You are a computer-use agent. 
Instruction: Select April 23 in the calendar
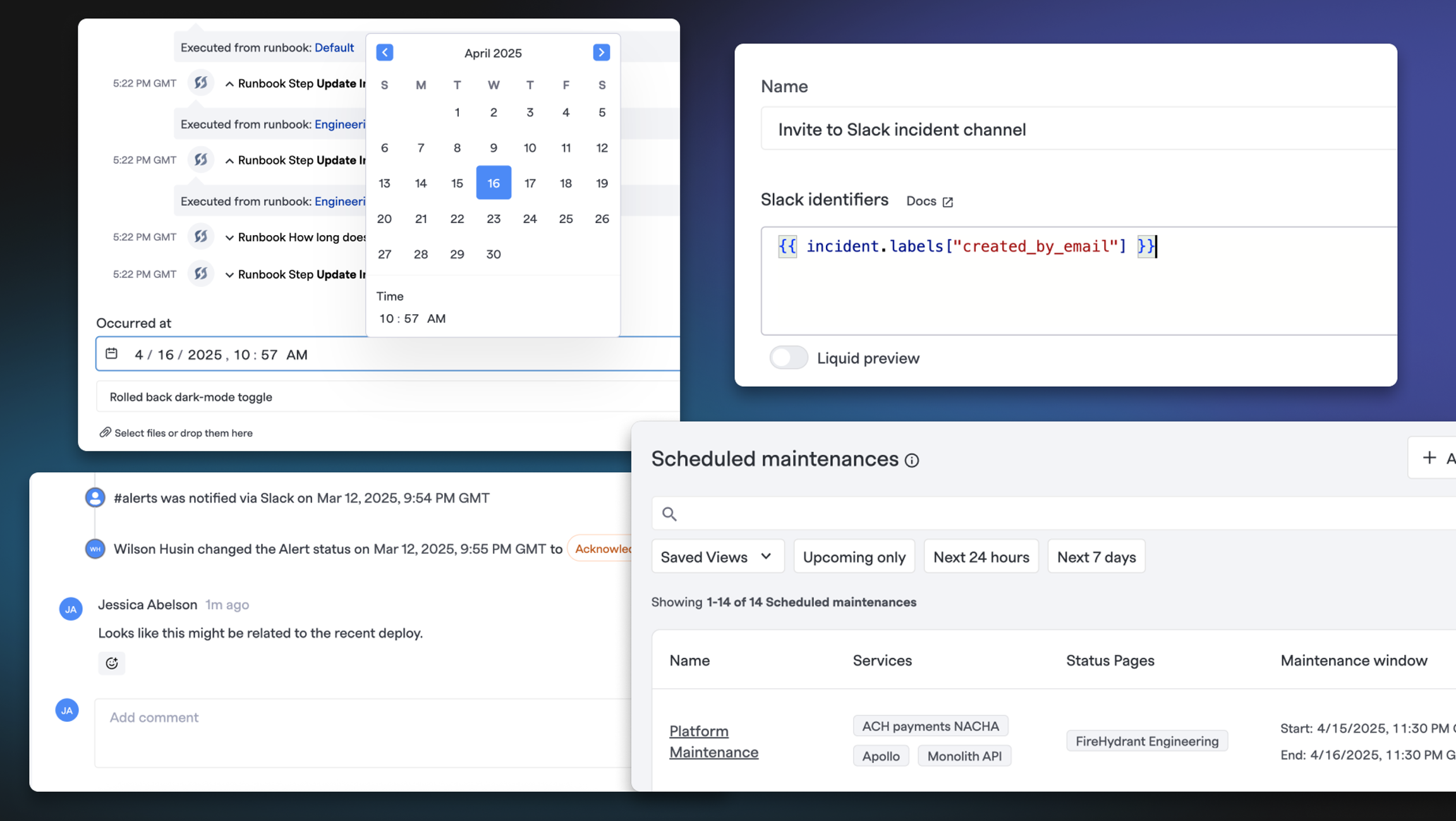click(x=494, y=218)
